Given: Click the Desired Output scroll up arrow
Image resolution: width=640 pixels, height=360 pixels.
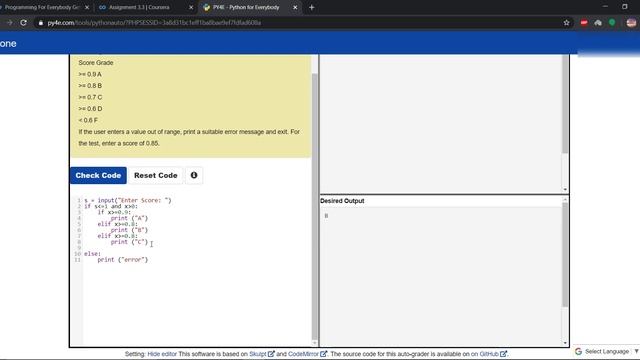Looking at the screenshot, I should coord(565,200).
